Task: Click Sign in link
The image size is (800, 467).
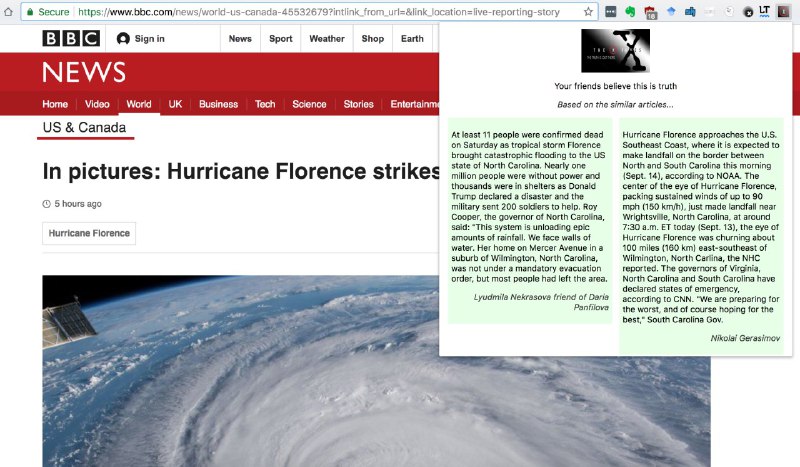Action: coord(149,39)
